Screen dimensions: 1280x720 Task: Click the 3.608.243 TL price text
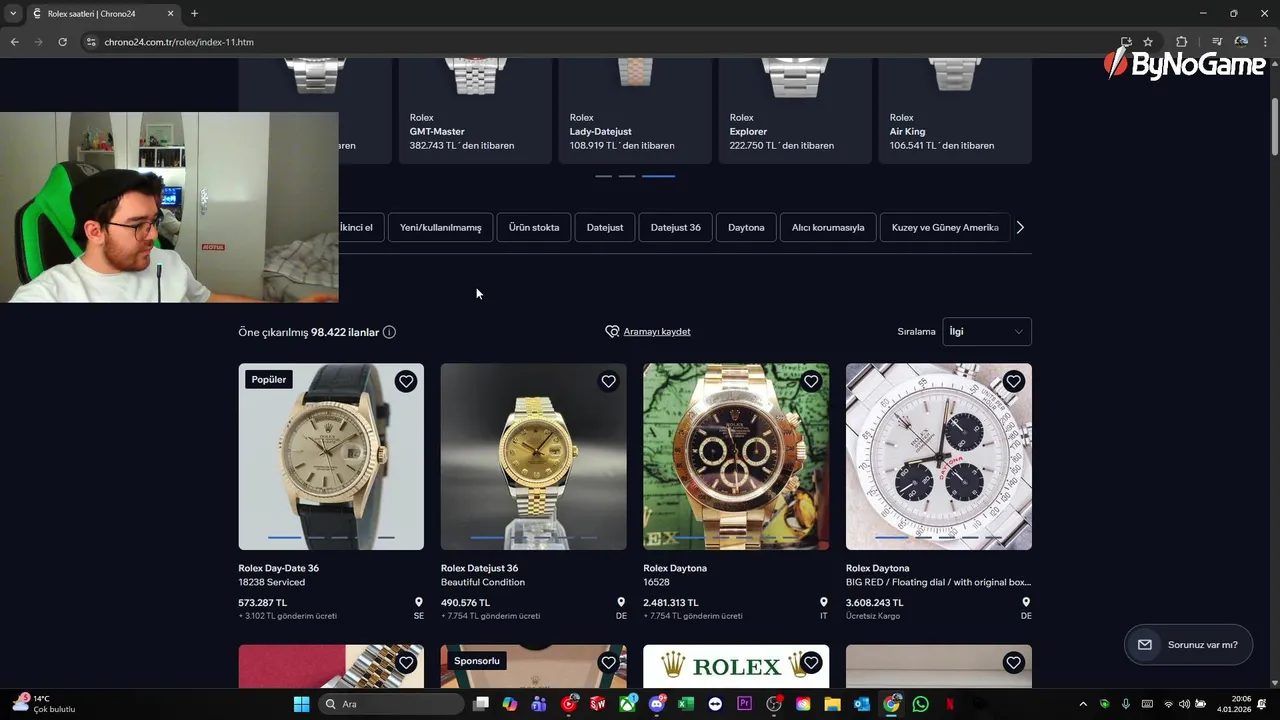(x=874, y=603)
